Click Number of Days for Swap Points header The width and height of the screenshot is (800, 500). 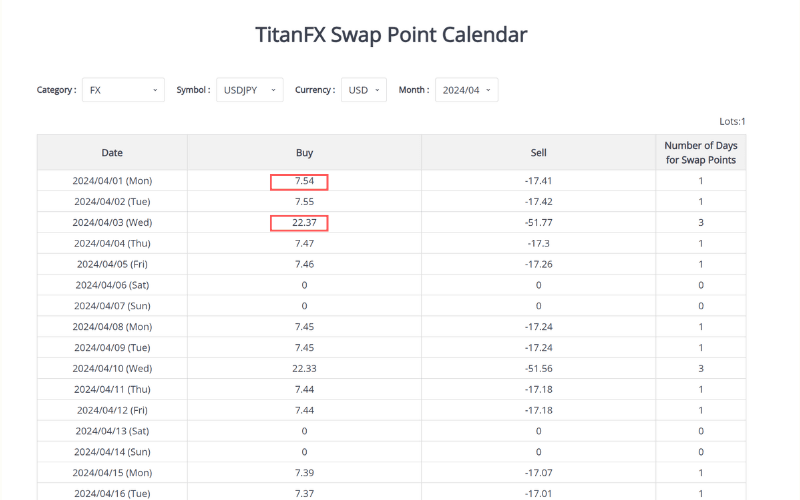[701, 153]
